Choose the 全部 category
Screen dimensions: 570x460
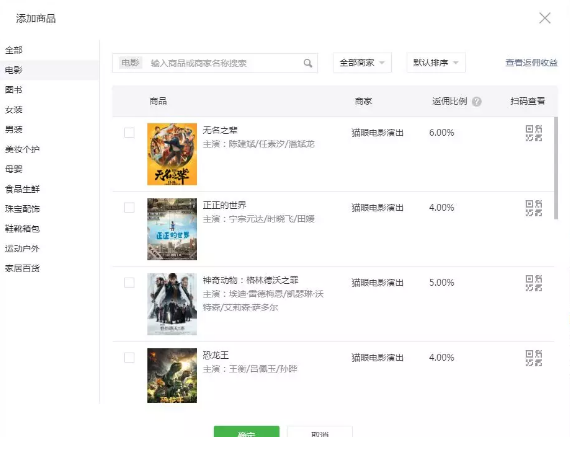14,50
